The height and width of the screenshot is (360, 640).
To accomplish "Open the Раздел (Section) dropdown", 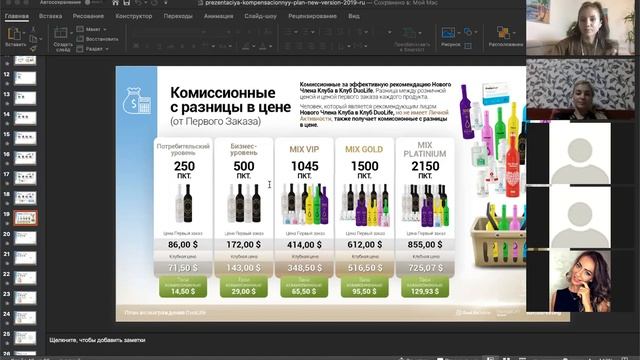I will point(93,49).
